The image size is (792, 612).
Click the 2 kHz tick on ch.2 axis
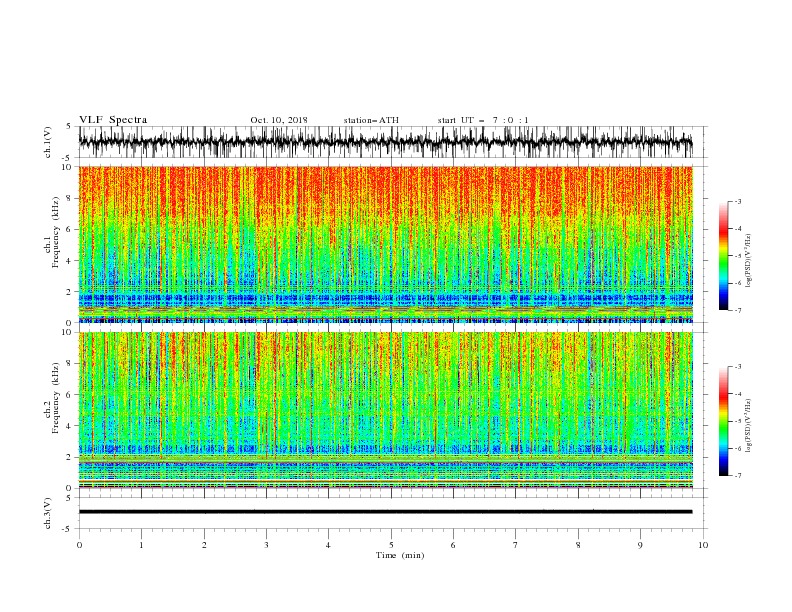click(70, 457)
